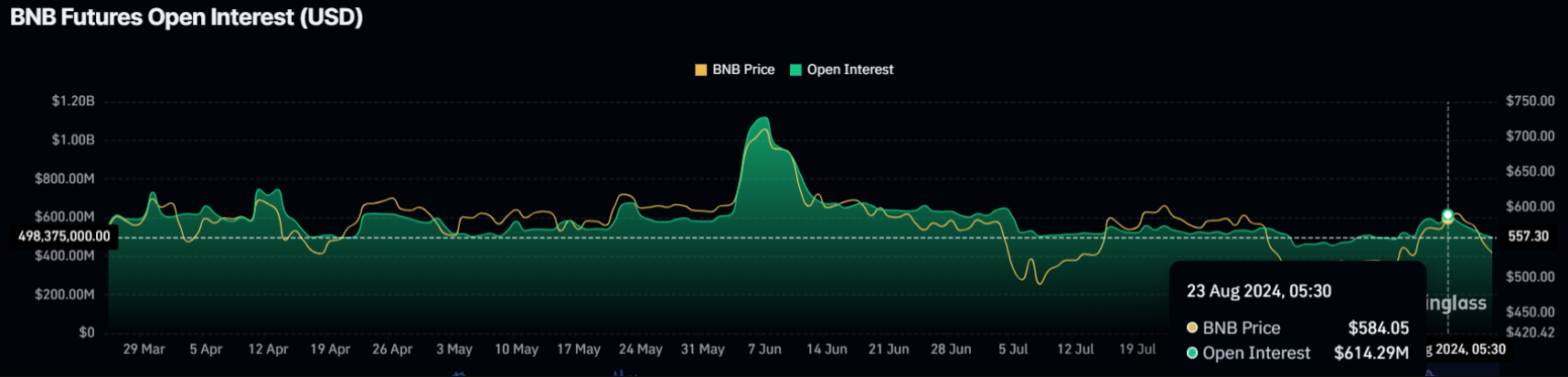Toggle the Open Interest legend item
This screenshot has height=377, width=1568.
842,70
